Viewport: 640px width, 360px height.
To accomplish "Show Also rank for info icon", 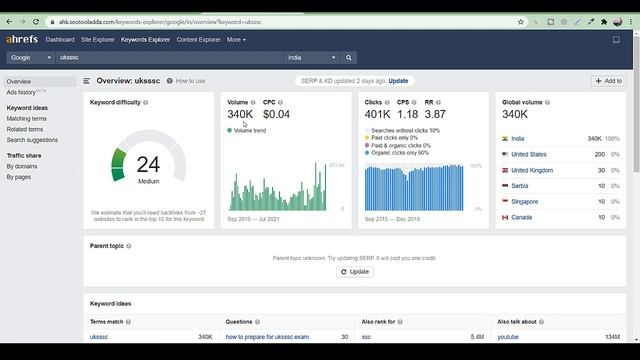I will pyautogui.click(x=400, y=322).
